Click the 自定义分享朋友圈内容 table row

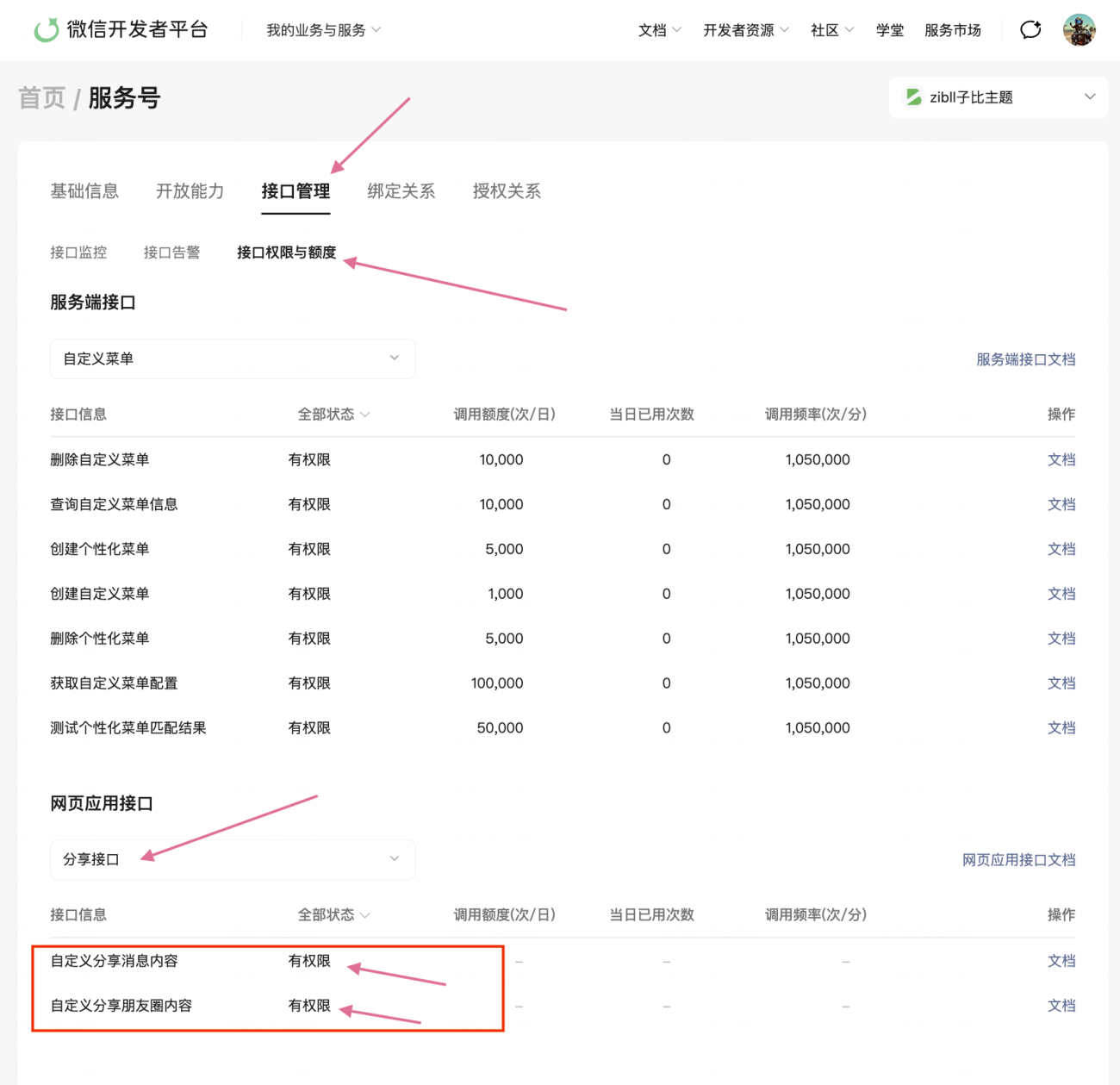click(x=121, y=1005)
